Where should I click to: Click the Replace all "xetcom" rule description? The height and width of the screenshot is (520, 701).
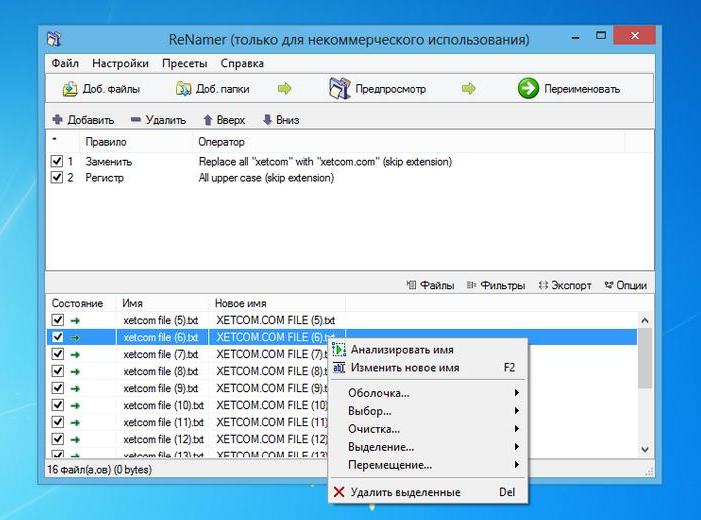(x=325, y=161)
